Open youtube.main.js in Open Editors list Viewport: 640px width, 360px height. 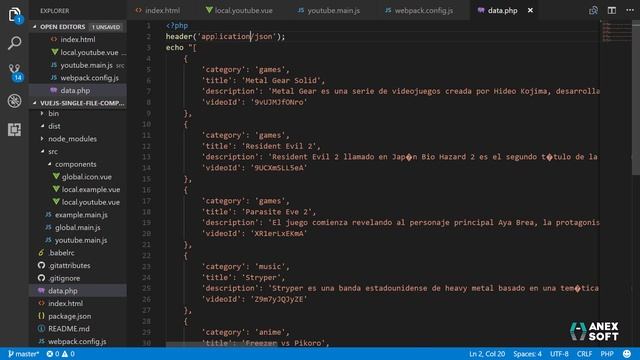tap(86, 65)
